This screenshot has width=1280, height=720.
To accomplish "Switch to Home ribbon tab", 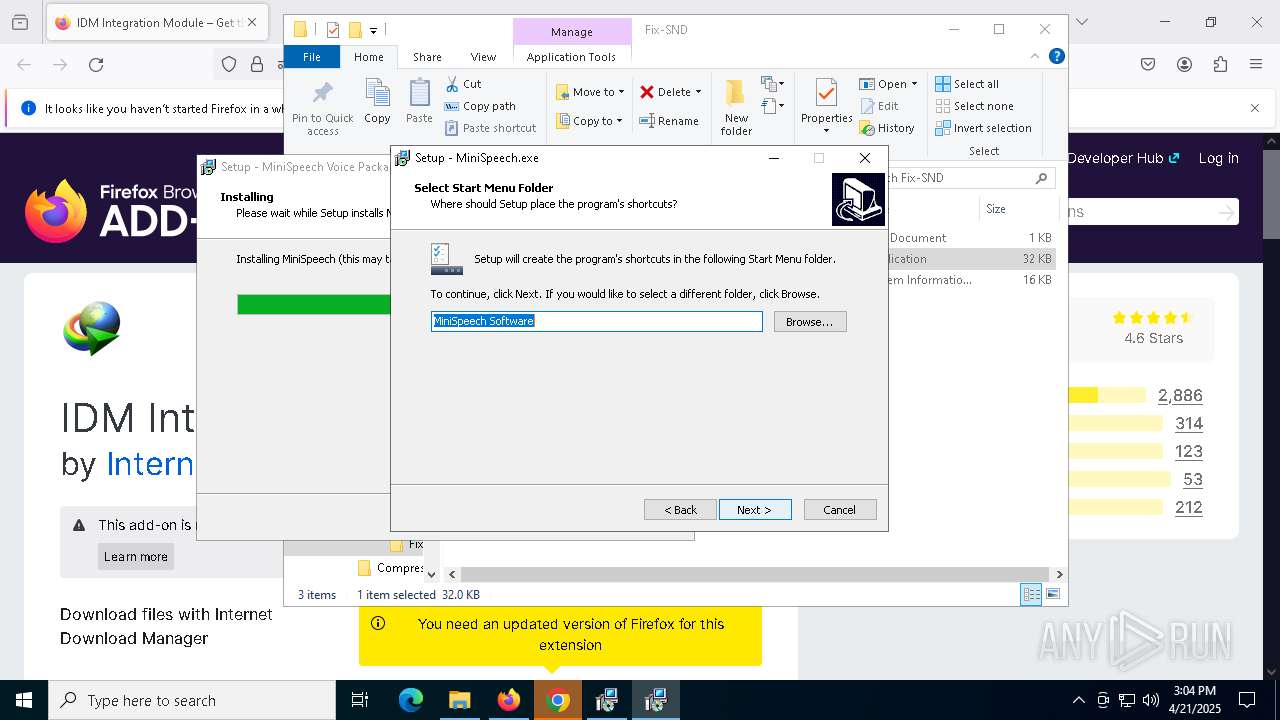I will point(368,57).
